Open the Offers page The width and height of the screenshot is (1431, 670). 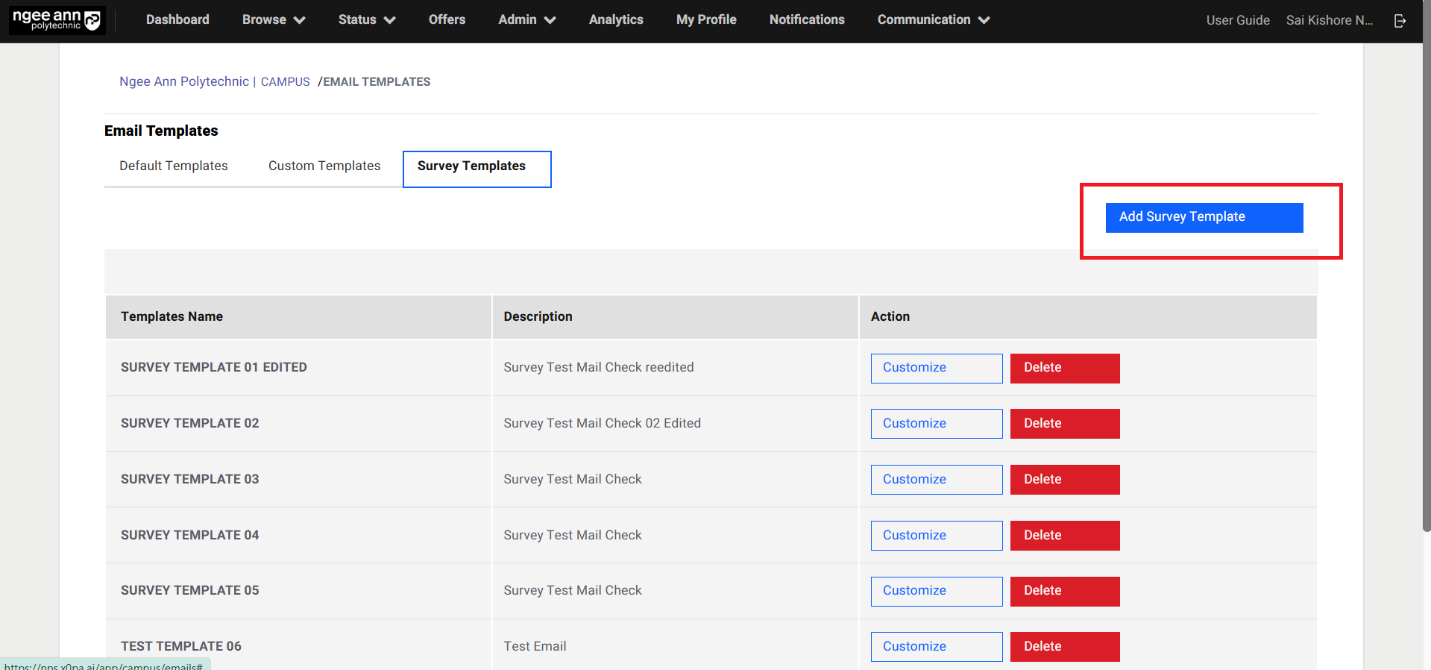pyautogui.click(x=447, y=20)
